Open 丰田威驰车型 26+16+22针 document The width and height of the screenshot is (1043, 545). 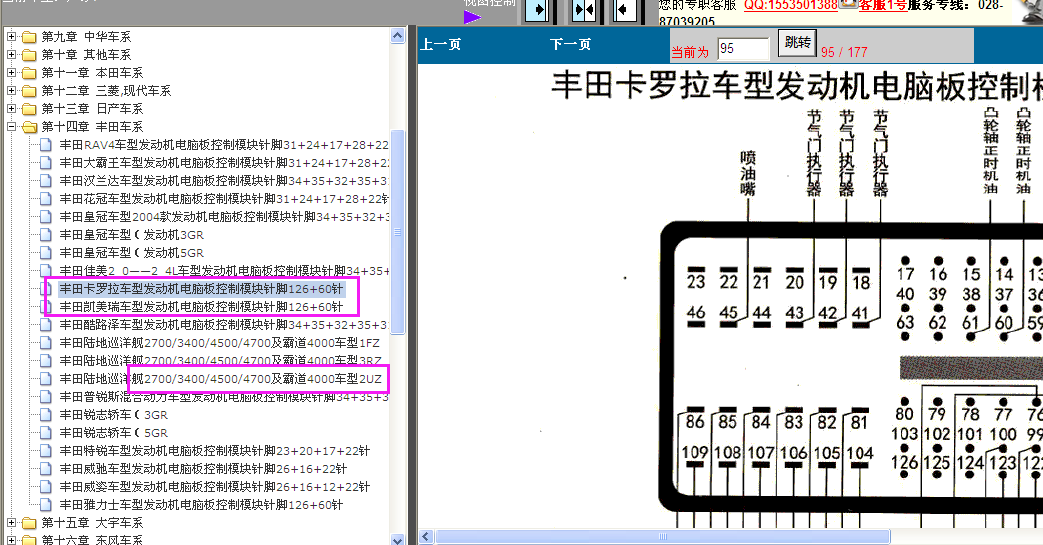click(x=203, y=468)
